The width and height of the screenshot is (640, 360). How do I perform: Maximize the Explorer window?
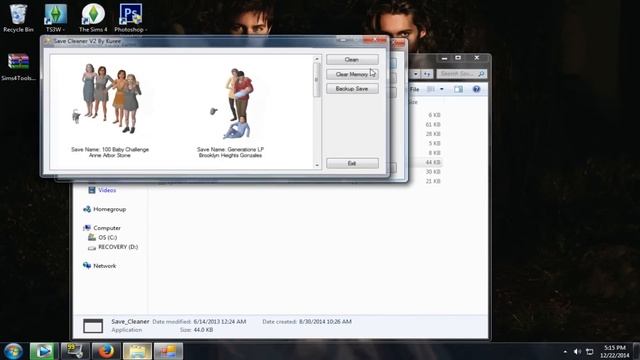(x=458, y=58)
